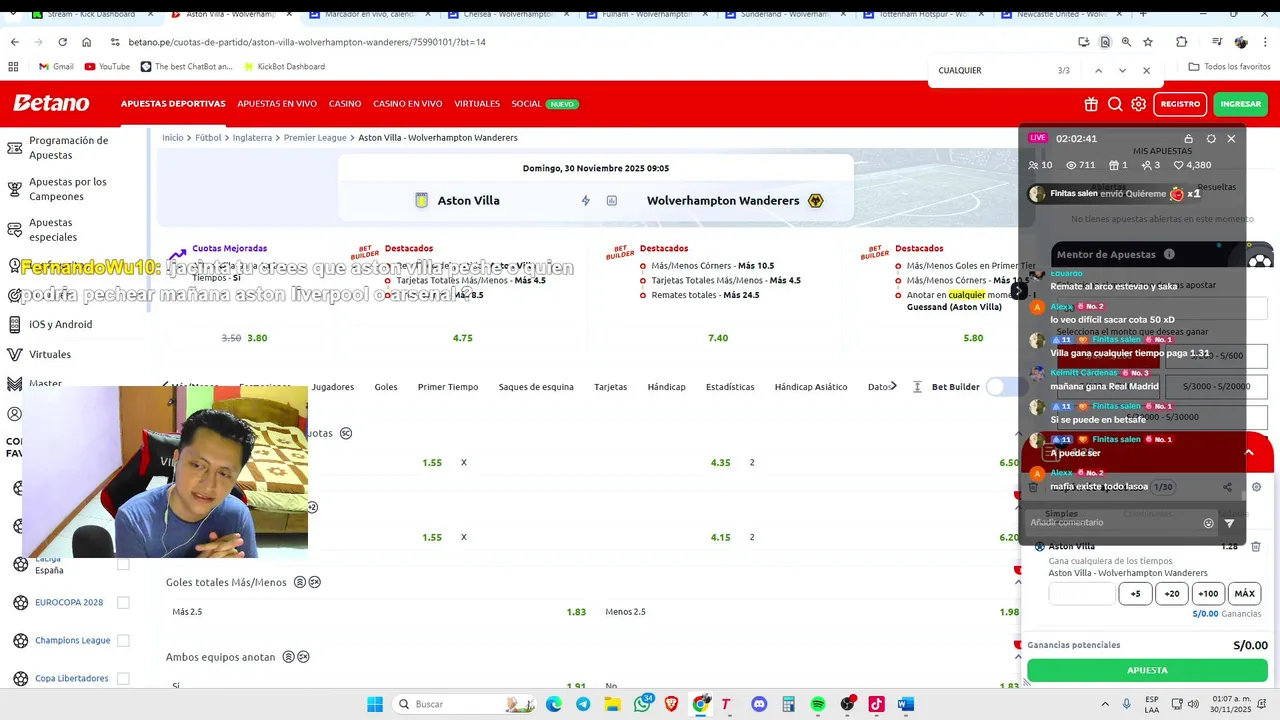The height and width of the screenshot is (720, 1280).
Task: Add +100 to the stake
Action: (1208, 594)
